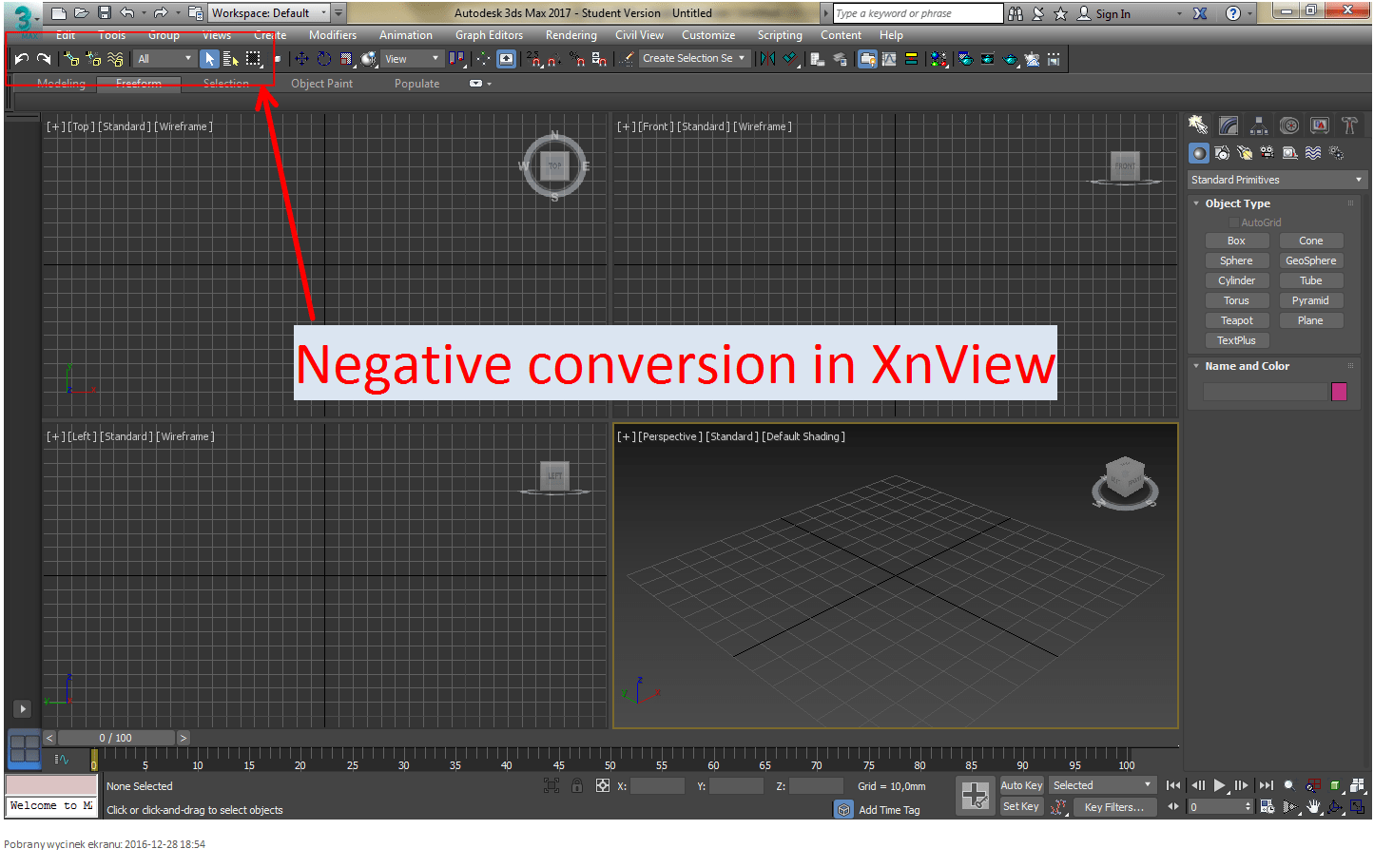Toggle Auto Key animation mode

(x=1021, y=785)
